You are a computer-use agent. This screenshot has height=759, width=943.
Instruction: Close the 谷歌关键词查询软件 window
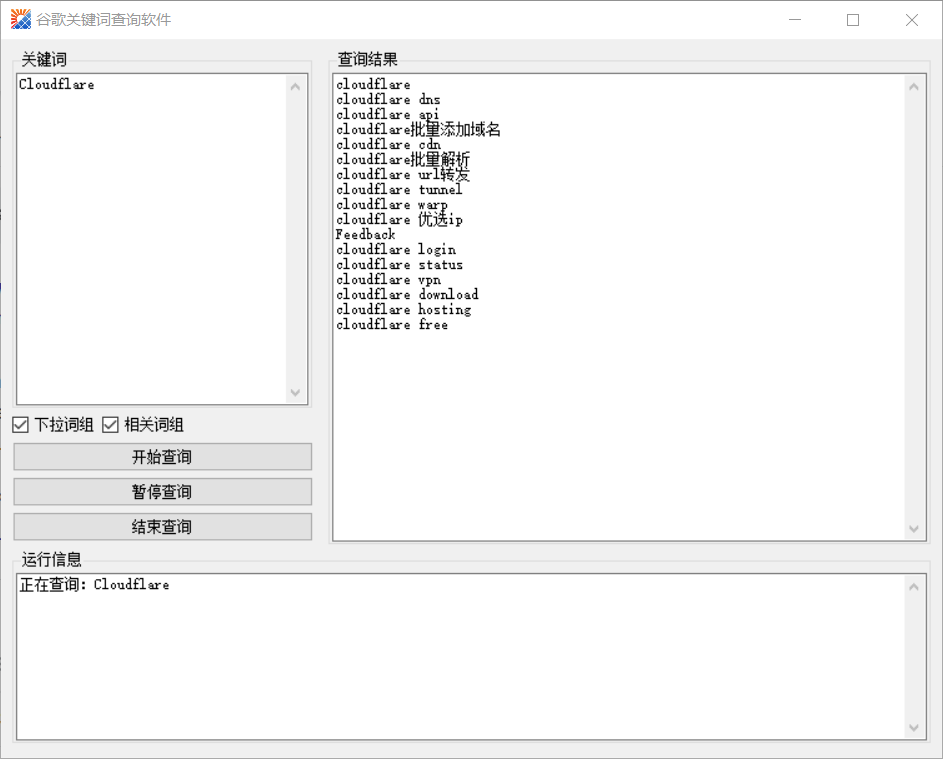(x=912, y=20)
